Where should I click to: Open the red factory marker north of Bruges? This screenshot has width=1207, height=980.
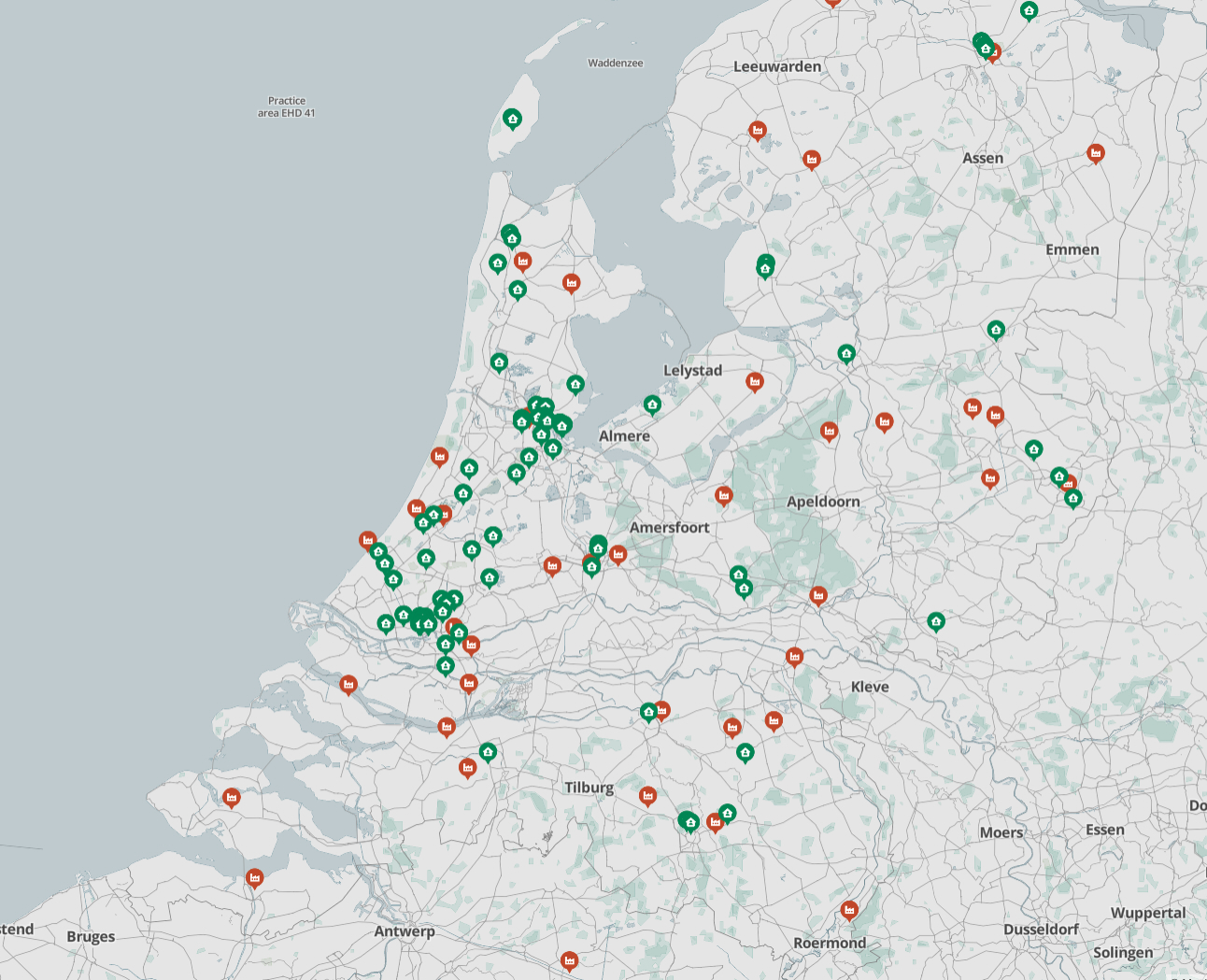click(x=254, y=878)
